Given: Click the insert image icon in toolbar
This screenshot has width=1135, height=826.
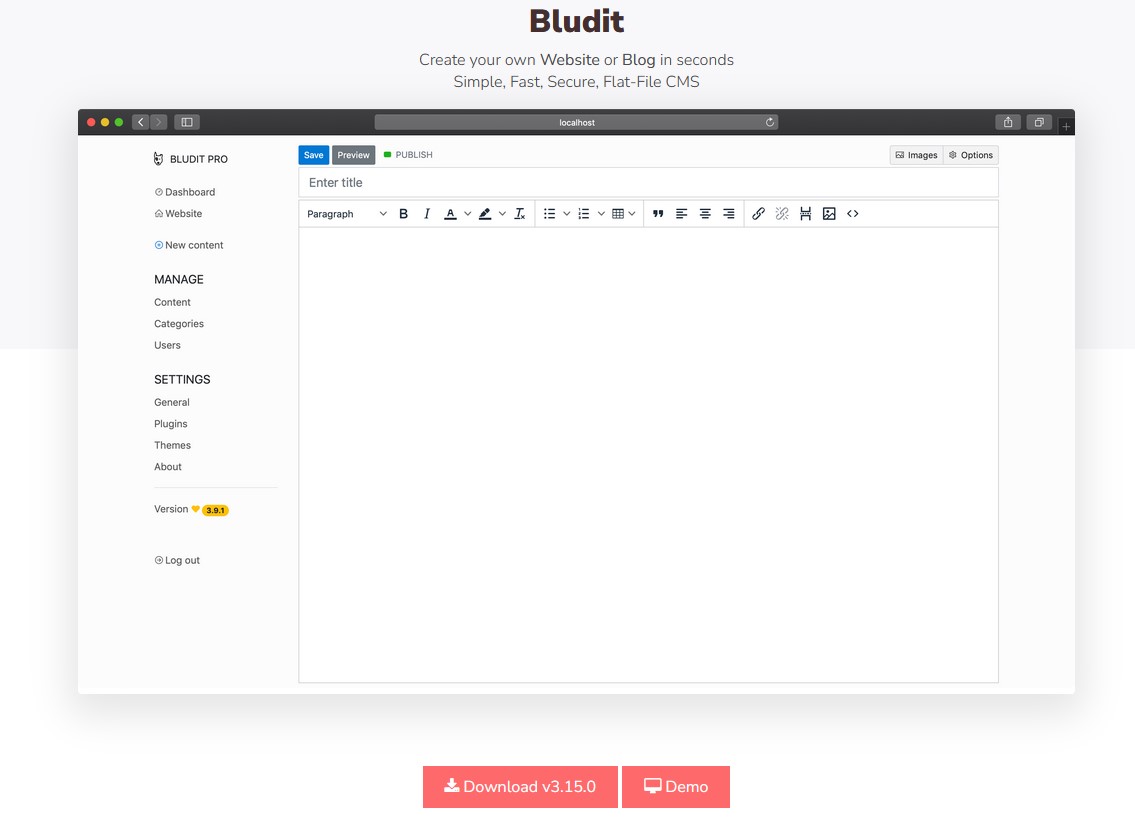Looking at the screenshot, I should tap(829, 214).
